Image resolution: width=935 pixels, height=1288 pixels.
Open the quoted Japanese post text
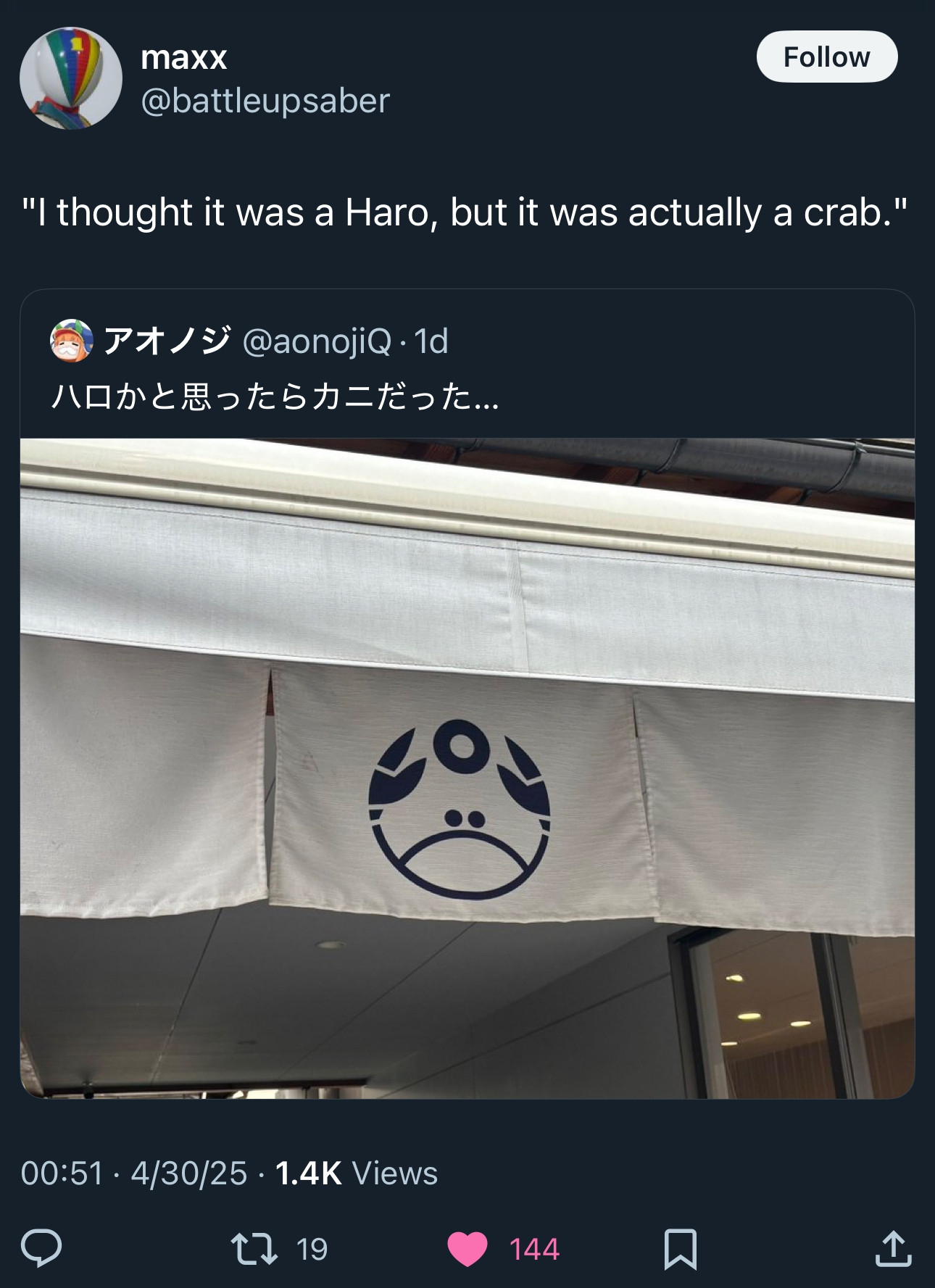pyautogui.click(x=275, y=396)
